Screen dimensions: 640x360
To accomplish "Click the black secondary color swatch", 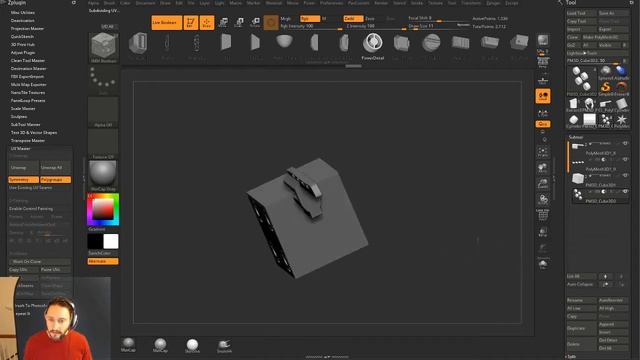I will (x=95, y=241).
